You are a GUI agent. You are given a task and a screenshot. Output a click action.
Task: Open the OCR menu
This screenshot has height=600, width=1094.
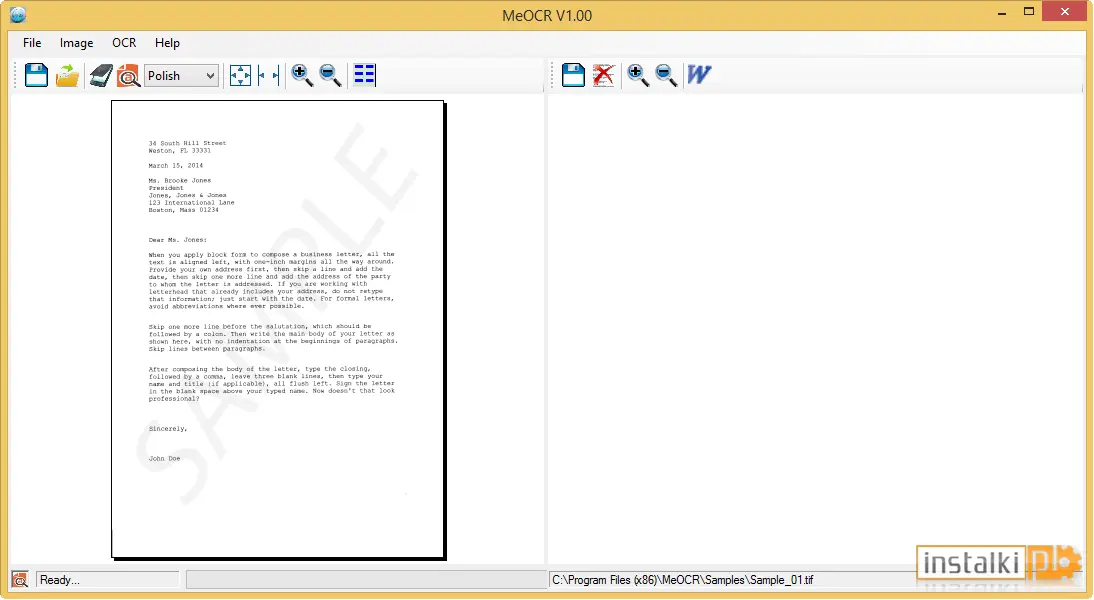click(x=124, y=43)
